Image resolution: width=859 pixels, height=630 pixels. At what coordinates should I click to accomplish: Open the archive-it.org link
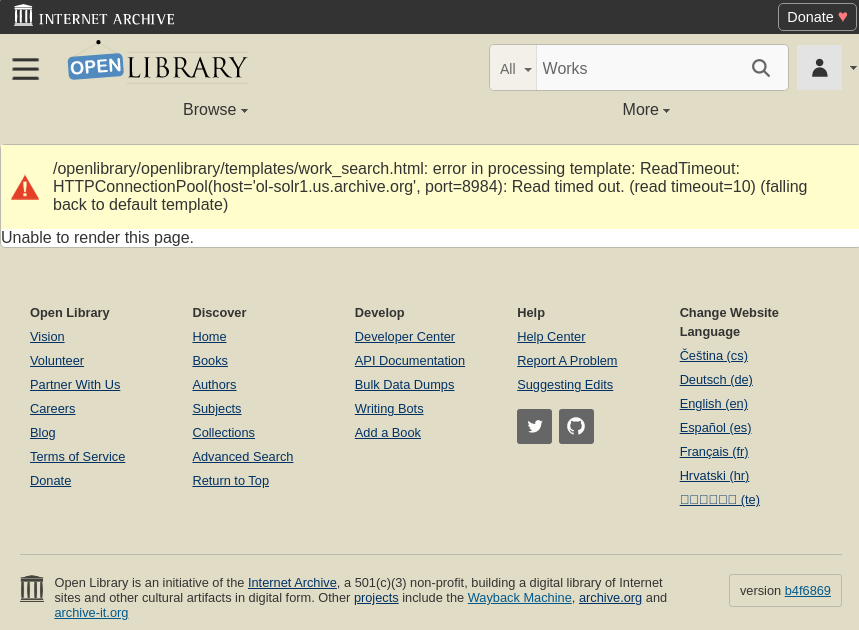(91, 613)
